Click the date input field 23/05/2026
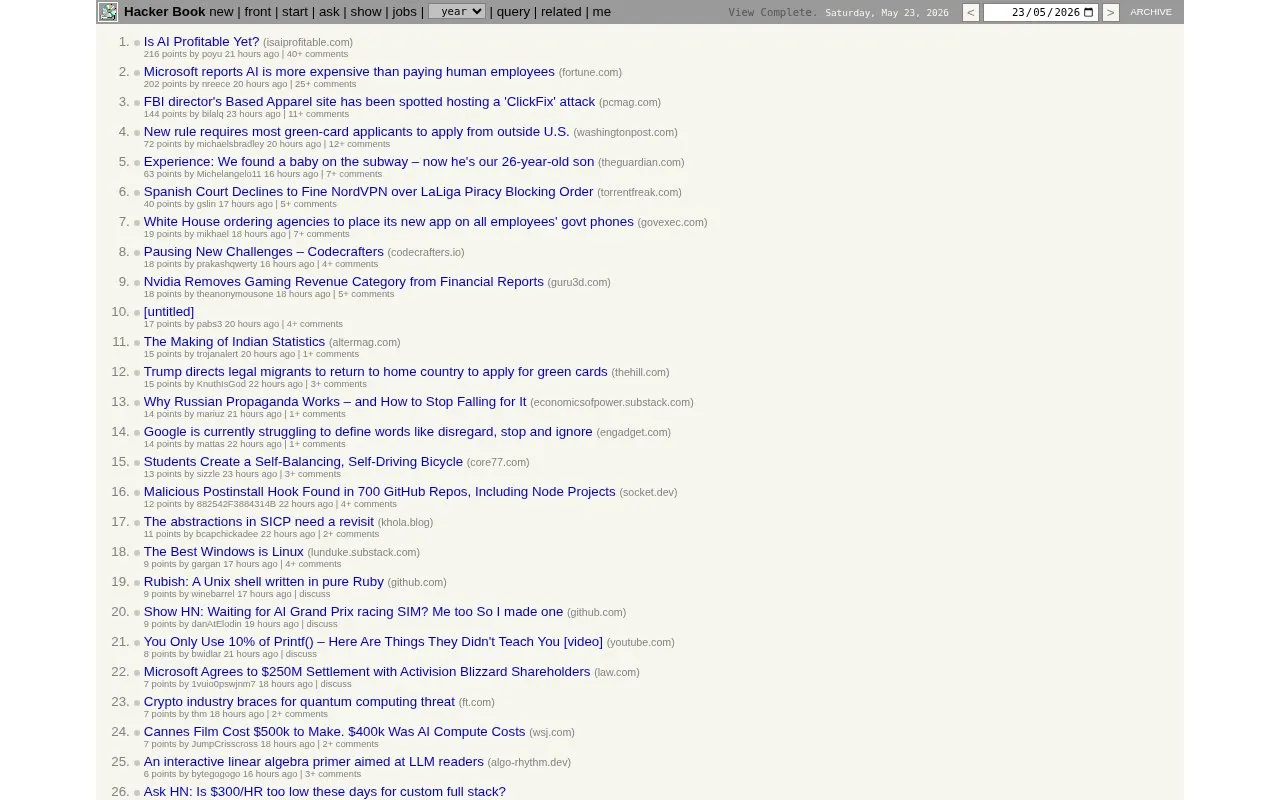Viewport: 1280px width, 800px height. pyautogui.click(x=1040, y=12)
